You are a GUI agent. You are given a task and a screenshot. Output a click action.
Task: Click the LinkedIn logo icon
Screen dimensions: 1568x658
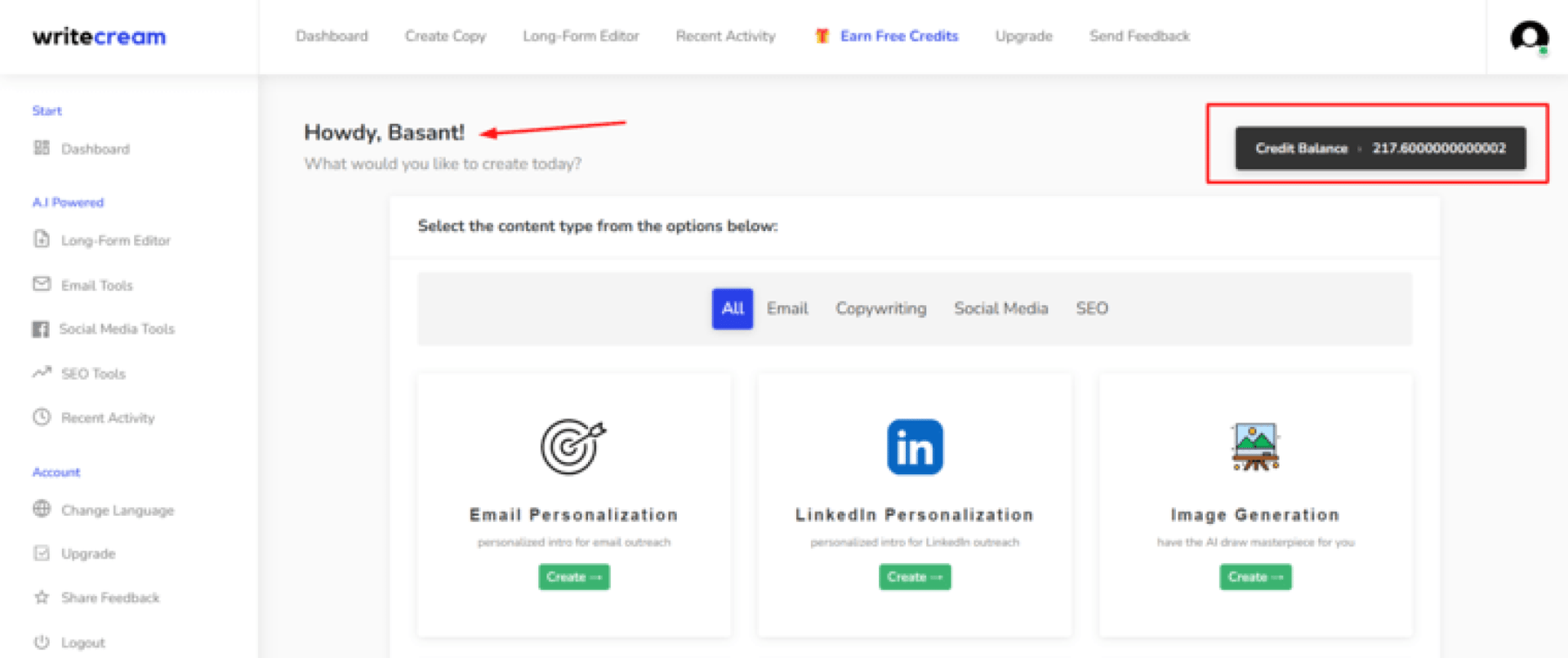click(x=915, y=447)
